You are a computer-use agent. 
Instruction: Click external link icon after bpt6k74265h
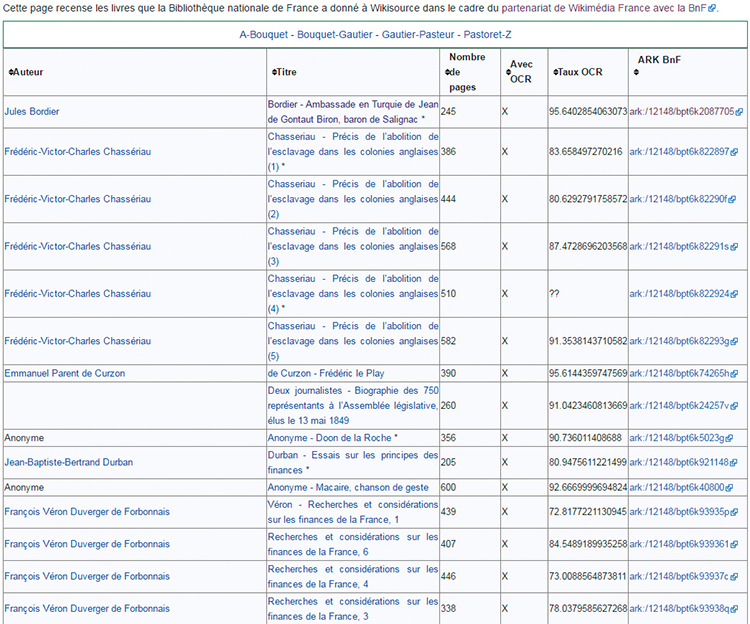(x=734, y=373)
